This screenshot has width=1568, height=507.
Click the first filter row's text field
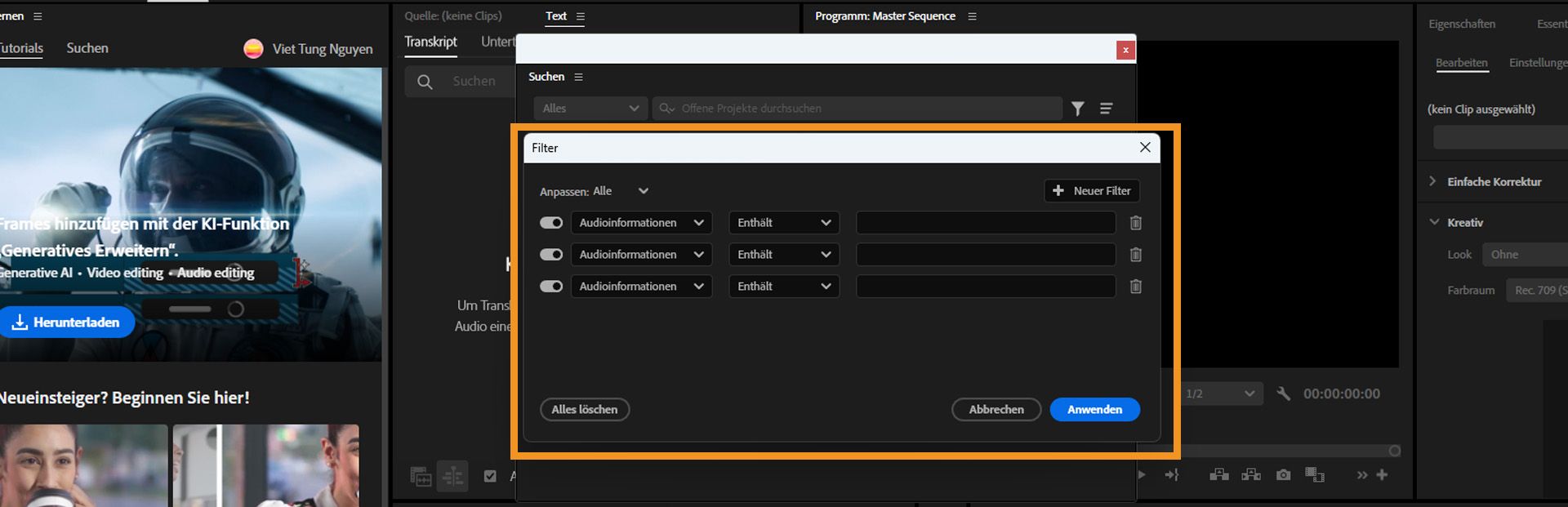point(986,223)
